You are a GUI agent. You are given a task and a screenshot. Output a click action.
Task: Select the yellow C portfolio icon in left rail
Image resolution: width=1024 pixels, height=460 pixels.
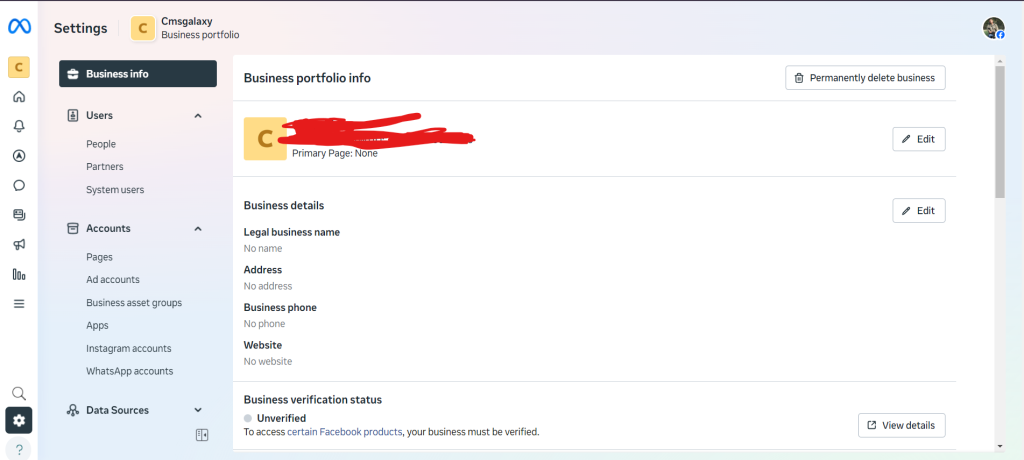click(x=19, y=67)
